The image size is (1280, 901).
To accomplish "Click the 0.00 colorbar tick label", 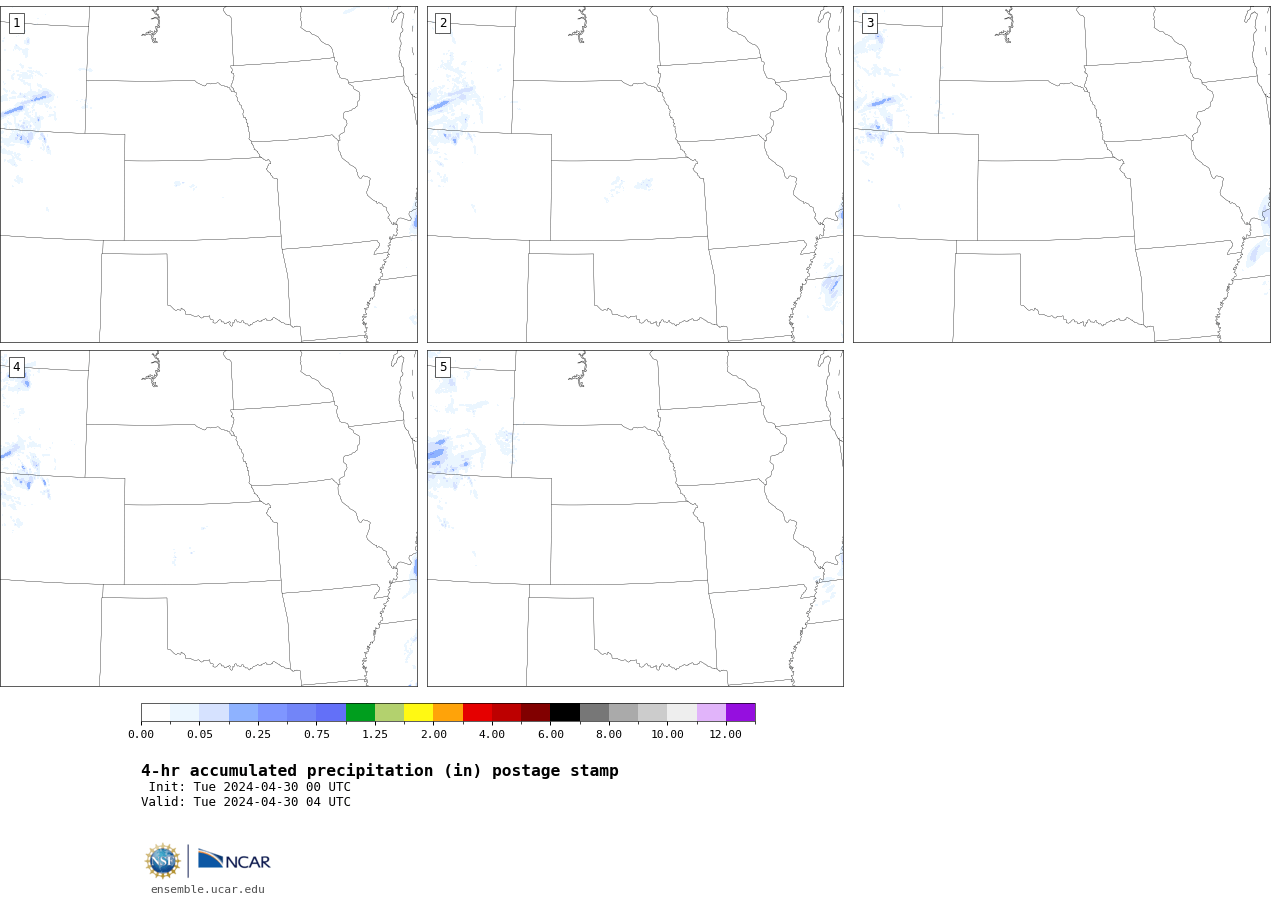I will pyautogui.click(x=141, y=735).
